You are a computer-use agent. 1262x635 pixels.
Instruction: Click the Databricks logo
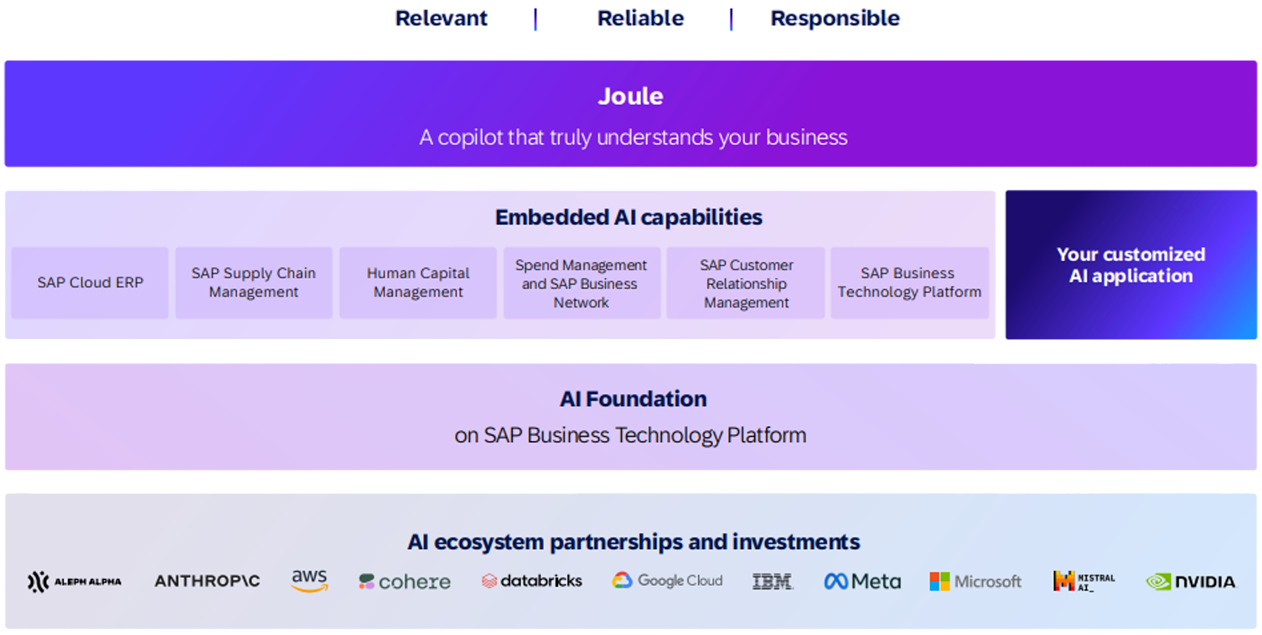[x=531, y=581]
